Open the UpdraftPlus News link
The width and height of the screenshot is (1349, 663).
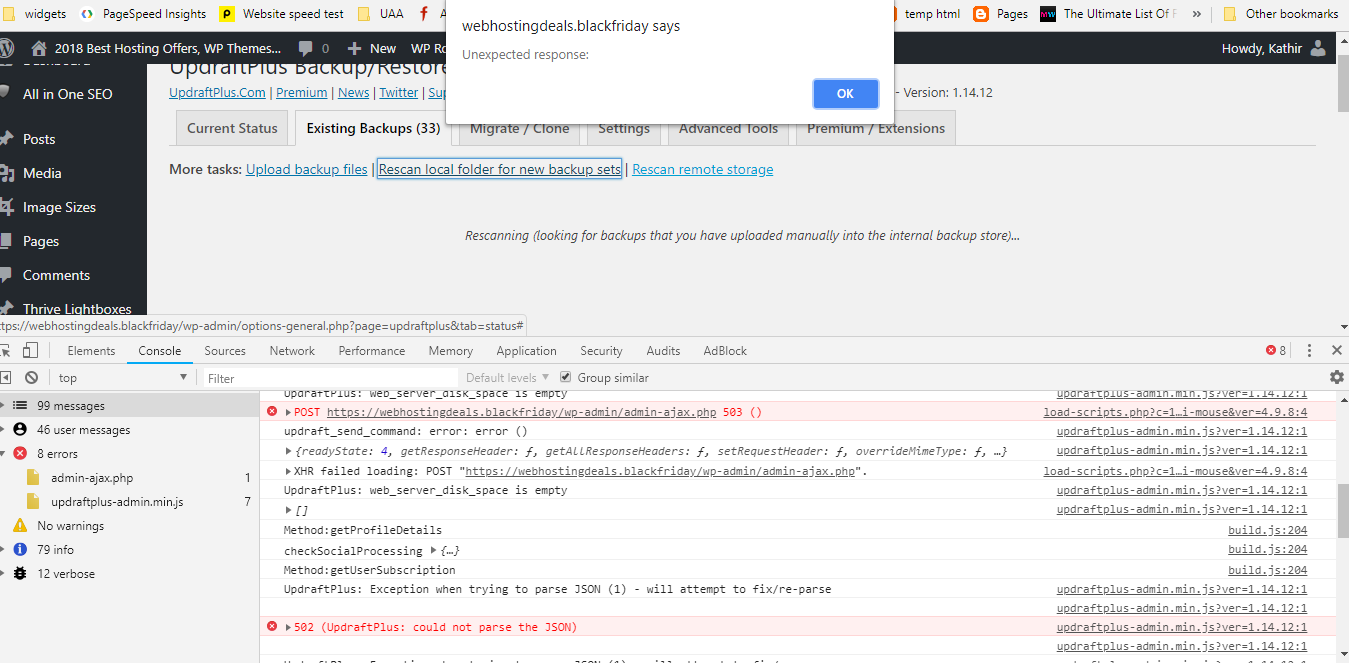(353, 92)
